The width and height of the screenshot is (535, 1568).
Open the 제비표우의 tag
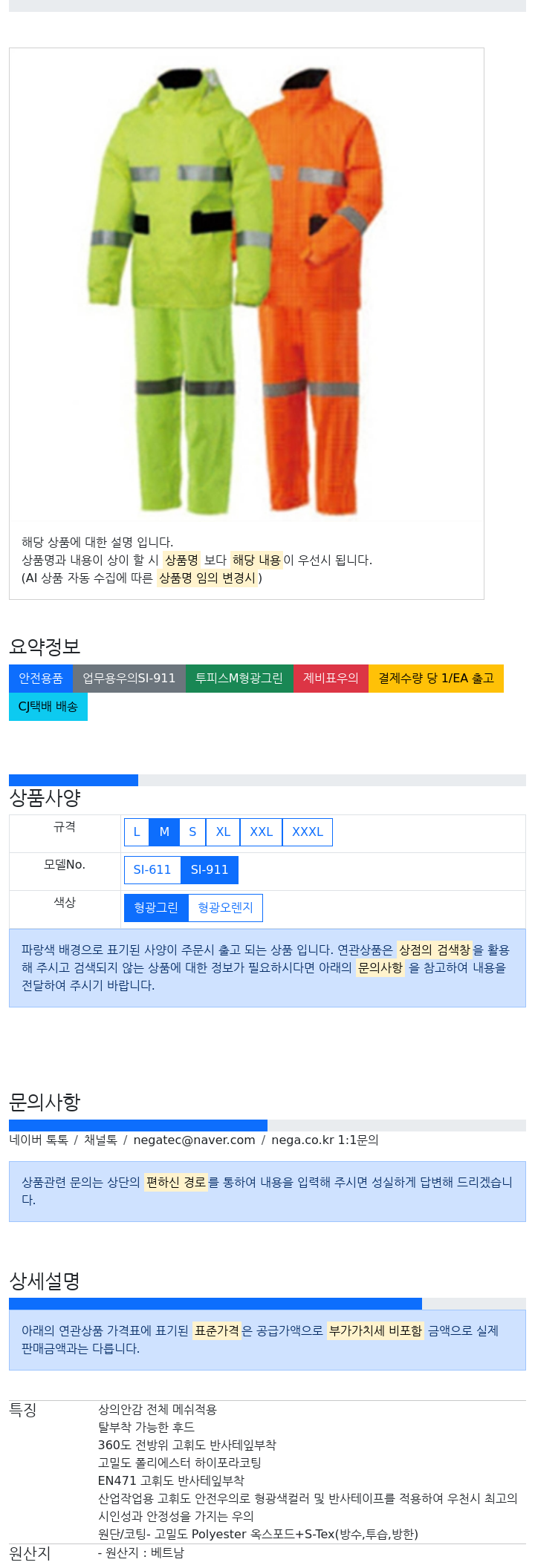pyautogui.click(x=331, y=679)
